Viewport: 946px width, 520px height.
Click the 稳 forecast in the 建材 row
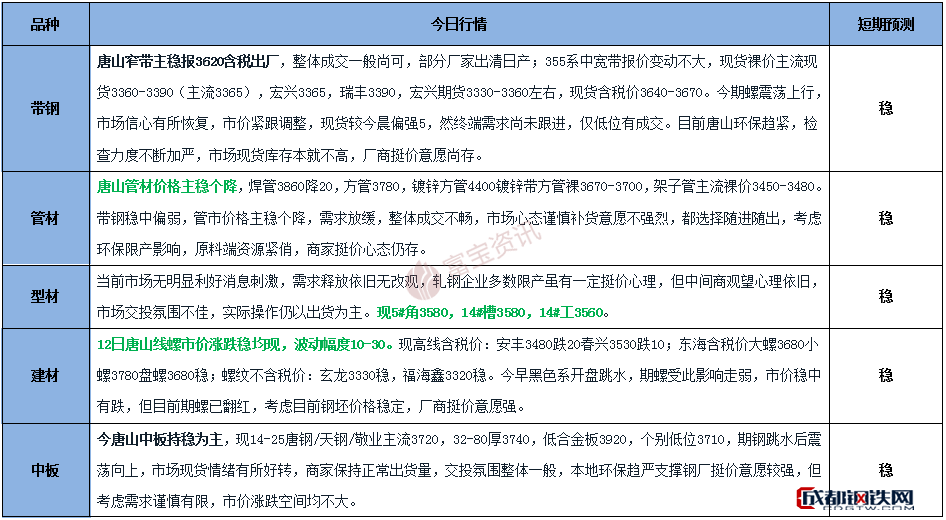[885, 376]
